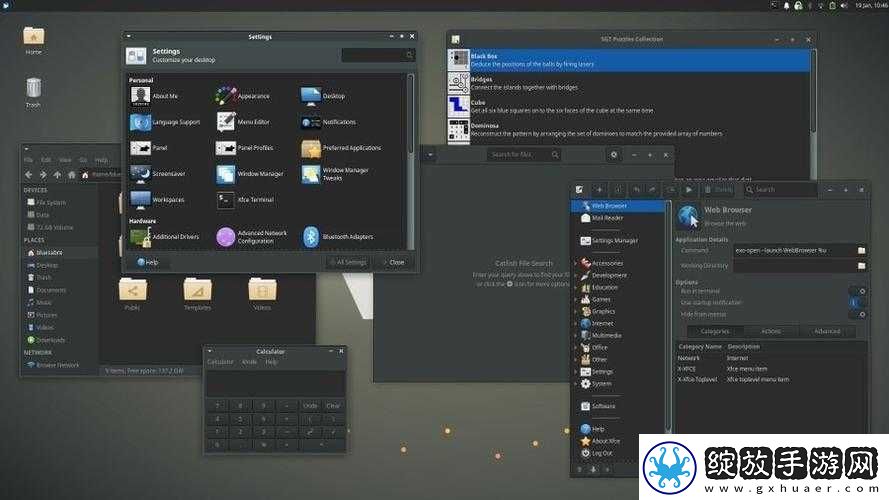Open the Categories tab

(715, 331)
